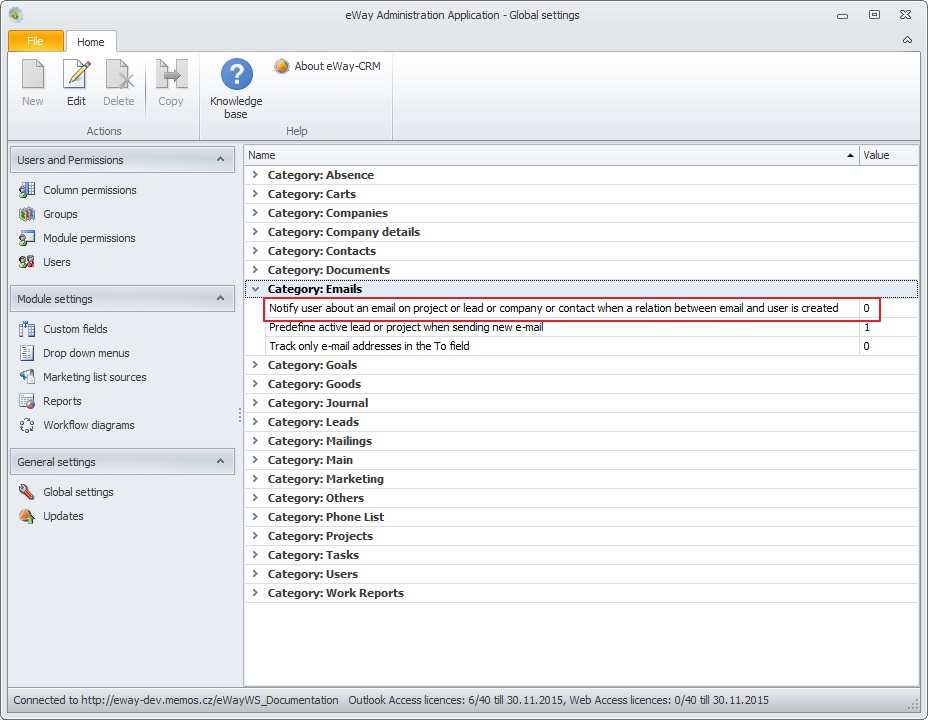Expand Category: Journal
The height and width of the screenshot is (720, 928).
tap(255, 402)
